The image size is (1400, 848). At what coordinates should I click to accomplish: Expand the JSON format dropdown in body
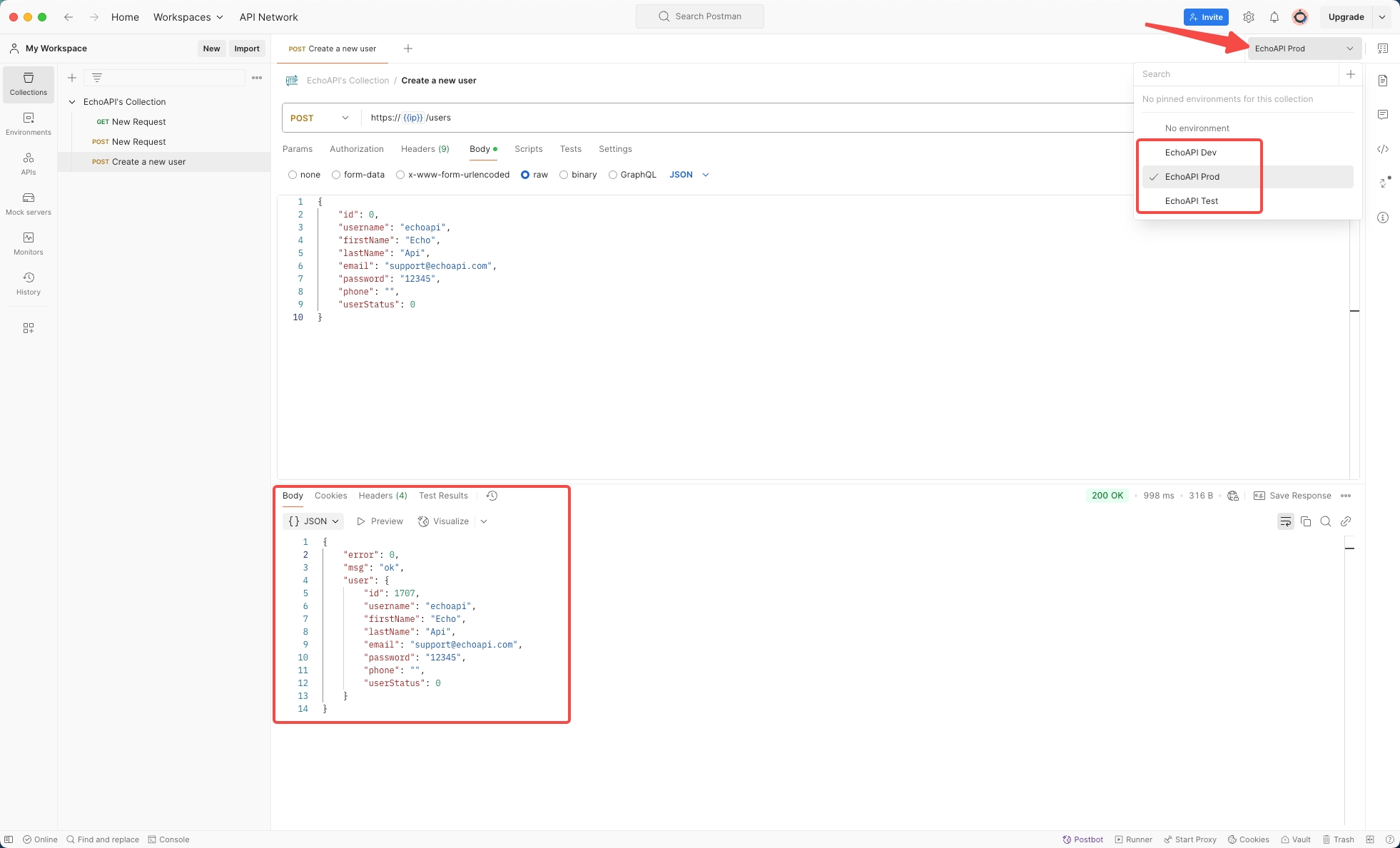tap(689, 174)
